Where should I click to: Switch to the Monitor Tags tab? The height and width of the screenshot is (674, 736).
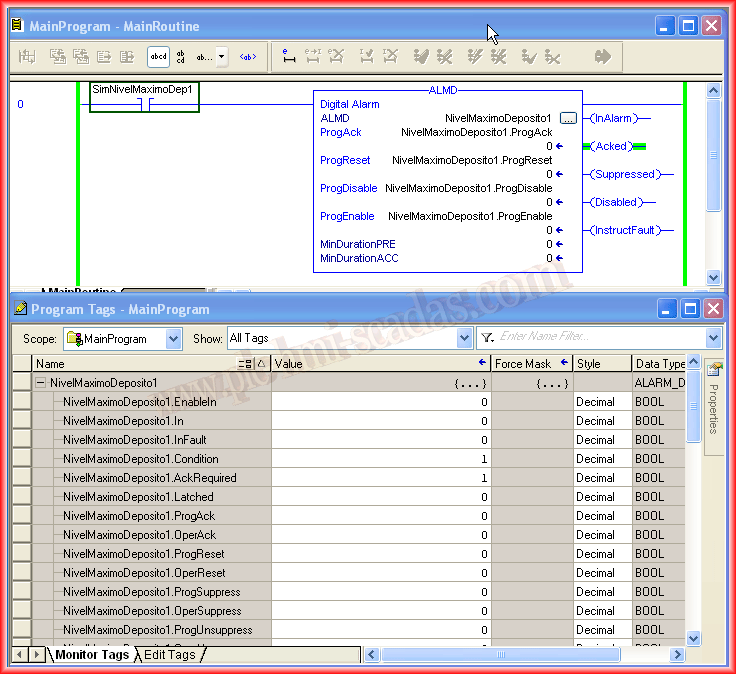[92, 655]
